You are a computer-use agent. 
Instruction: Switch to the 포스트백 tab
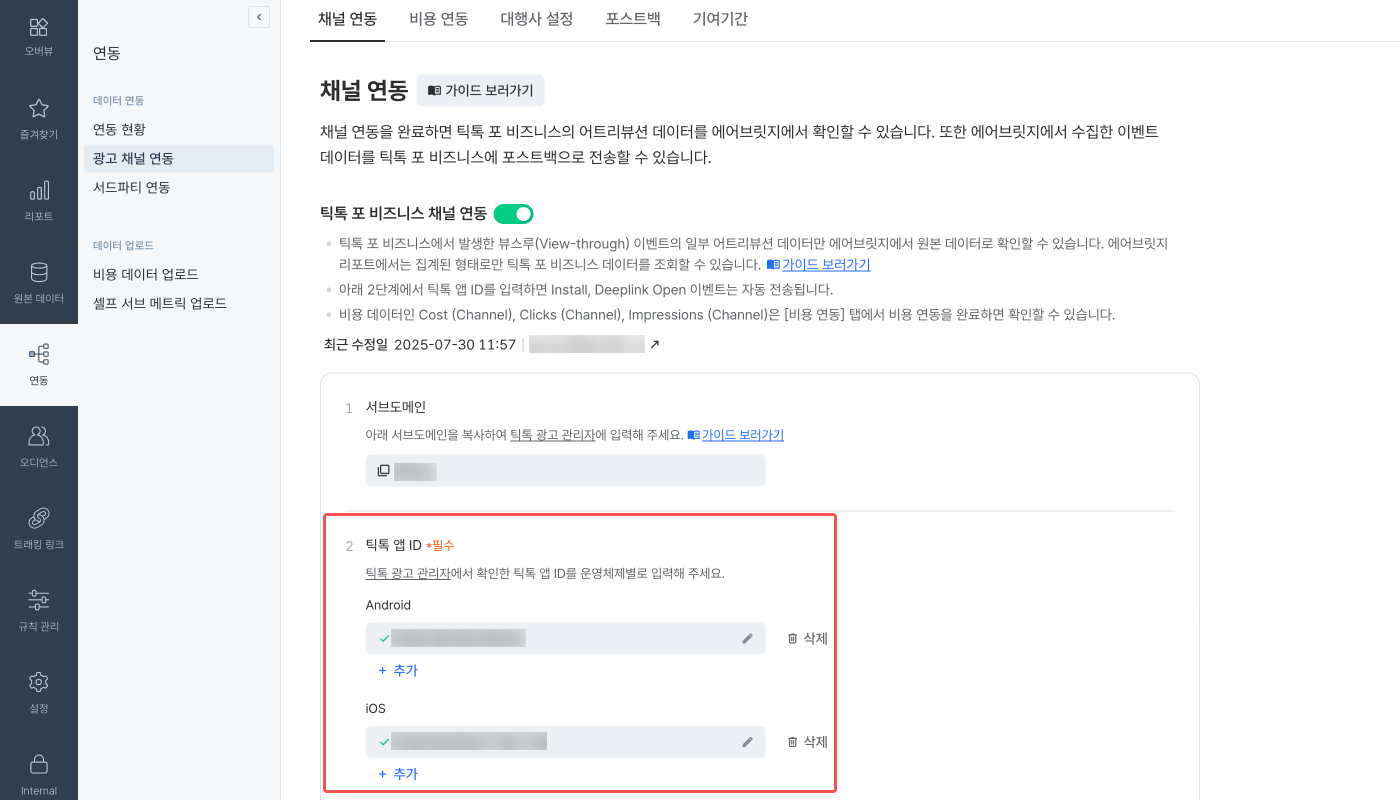[632, 19]
